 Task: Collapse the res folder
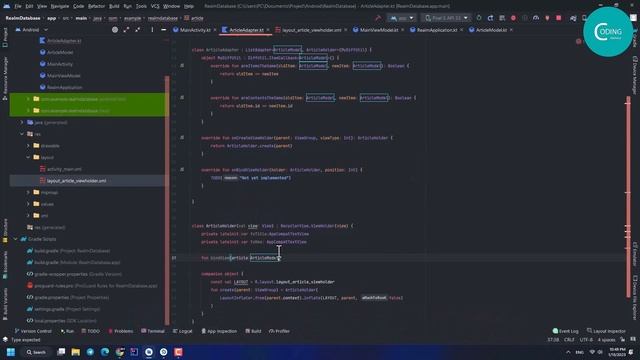pos(22,134)
